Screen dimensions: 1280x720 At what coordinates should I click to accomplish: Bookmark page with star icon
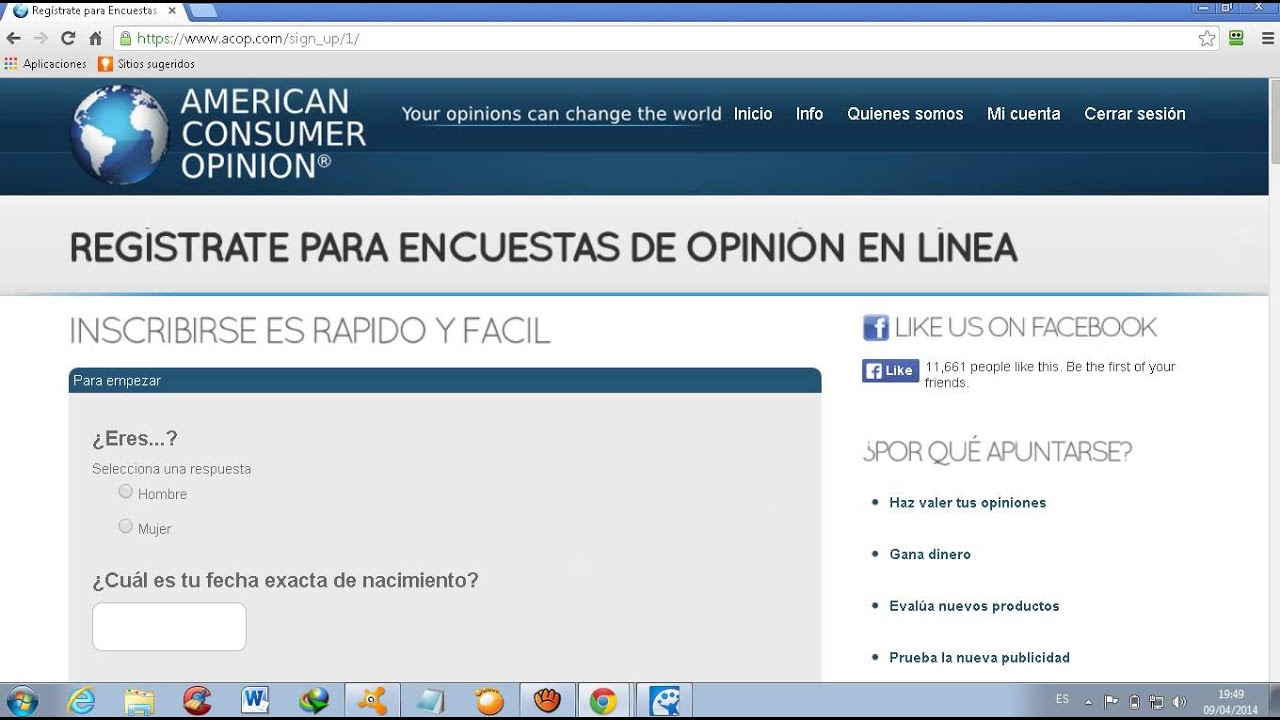click(1207, 38)
